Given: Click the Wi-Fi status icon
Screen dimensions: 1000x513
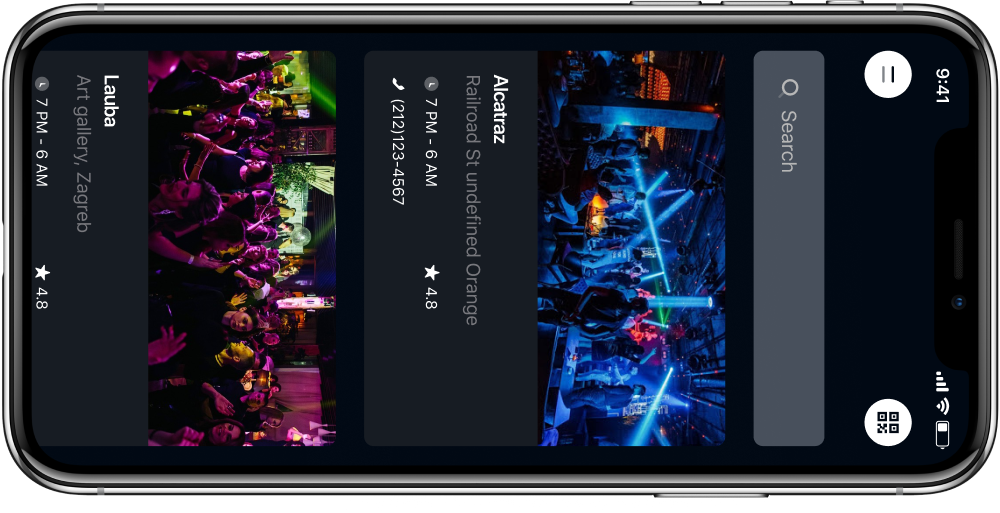Looking at the screenshot, I should coord(943,406).
